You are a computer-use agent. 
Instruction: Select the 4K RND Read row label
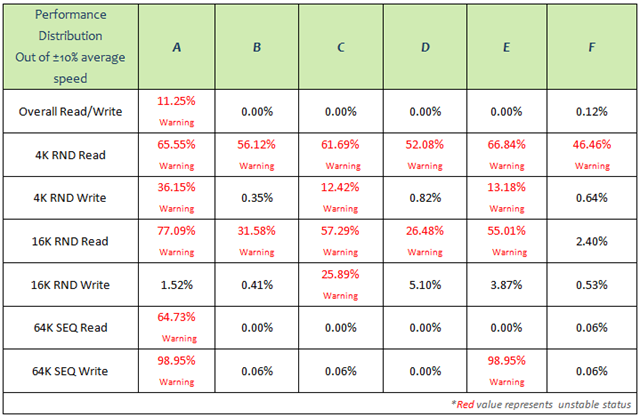point(71,155)
